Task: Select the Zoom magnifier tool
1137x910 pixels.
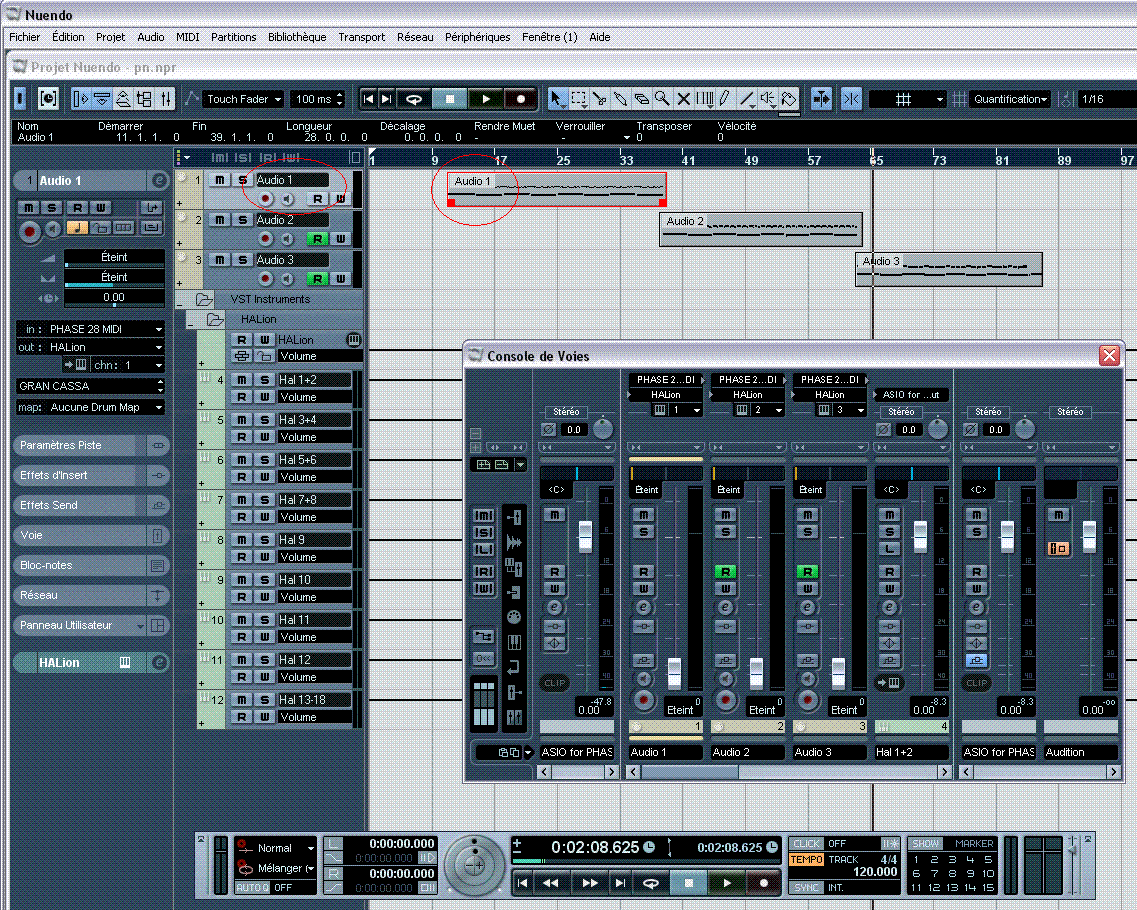Action: (x=662, y=99)
